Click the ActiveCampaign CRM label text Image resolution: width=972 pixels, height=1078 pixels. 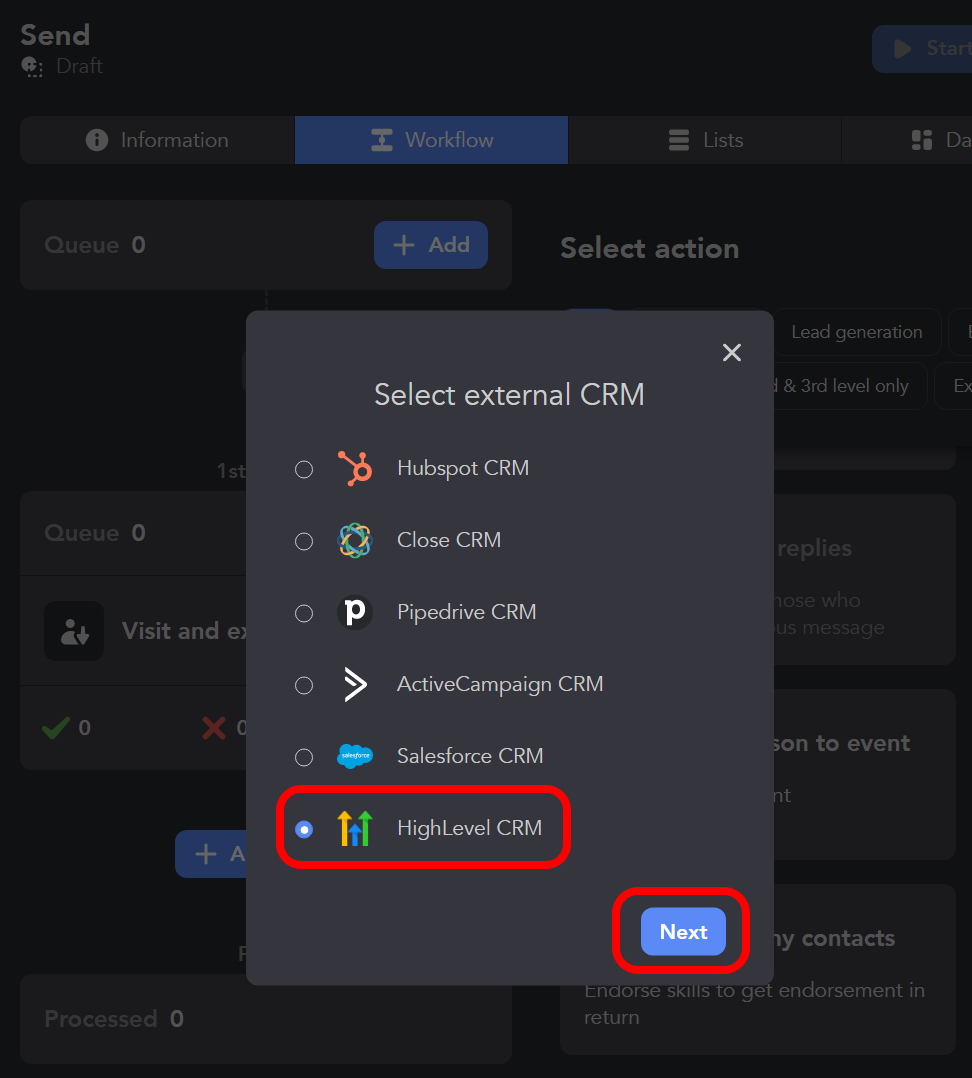pos(500,684)
